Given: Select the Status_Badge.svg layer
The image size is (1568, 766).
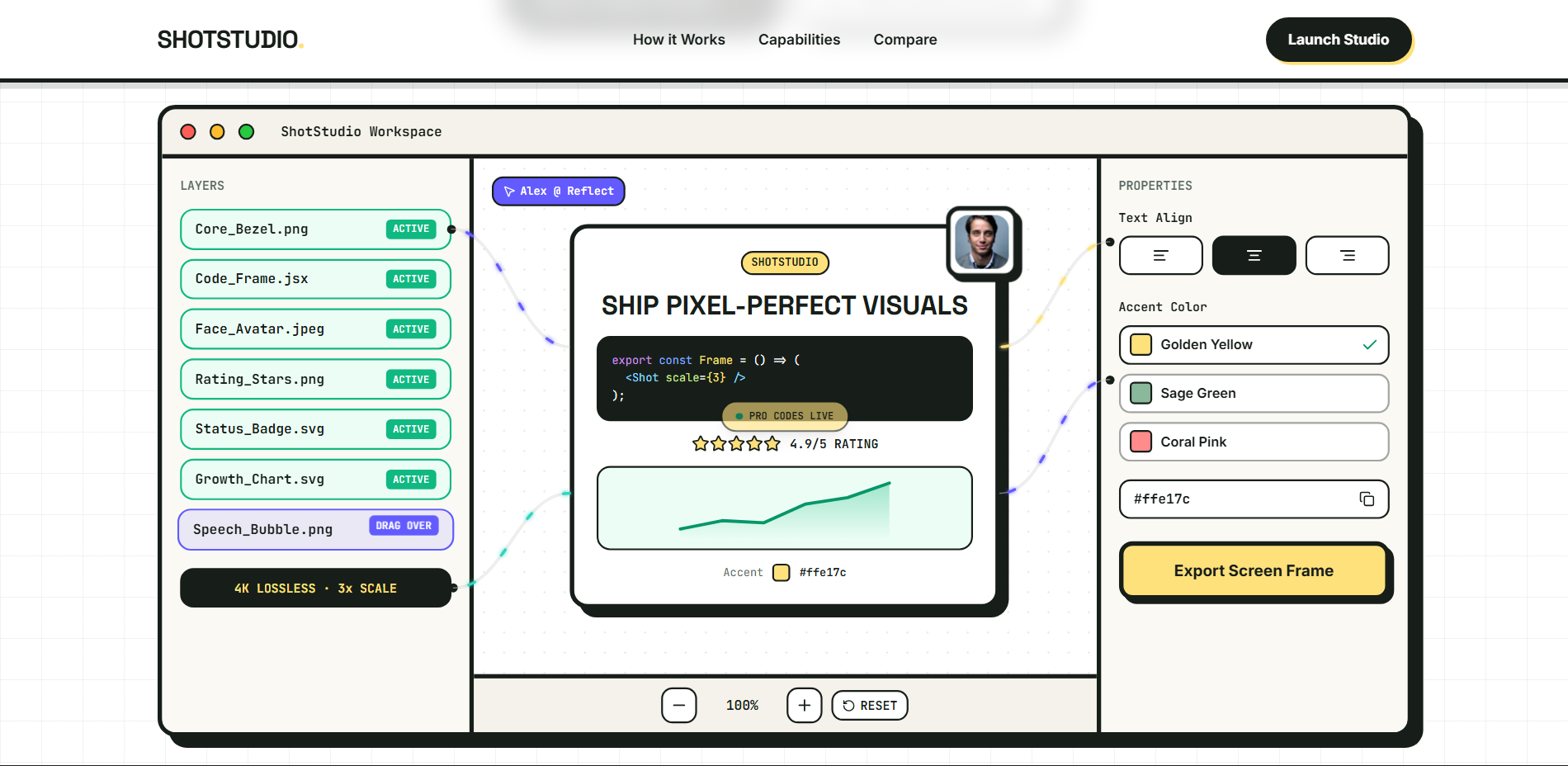Looking at the screenshot, I should [x=315, y=429].
